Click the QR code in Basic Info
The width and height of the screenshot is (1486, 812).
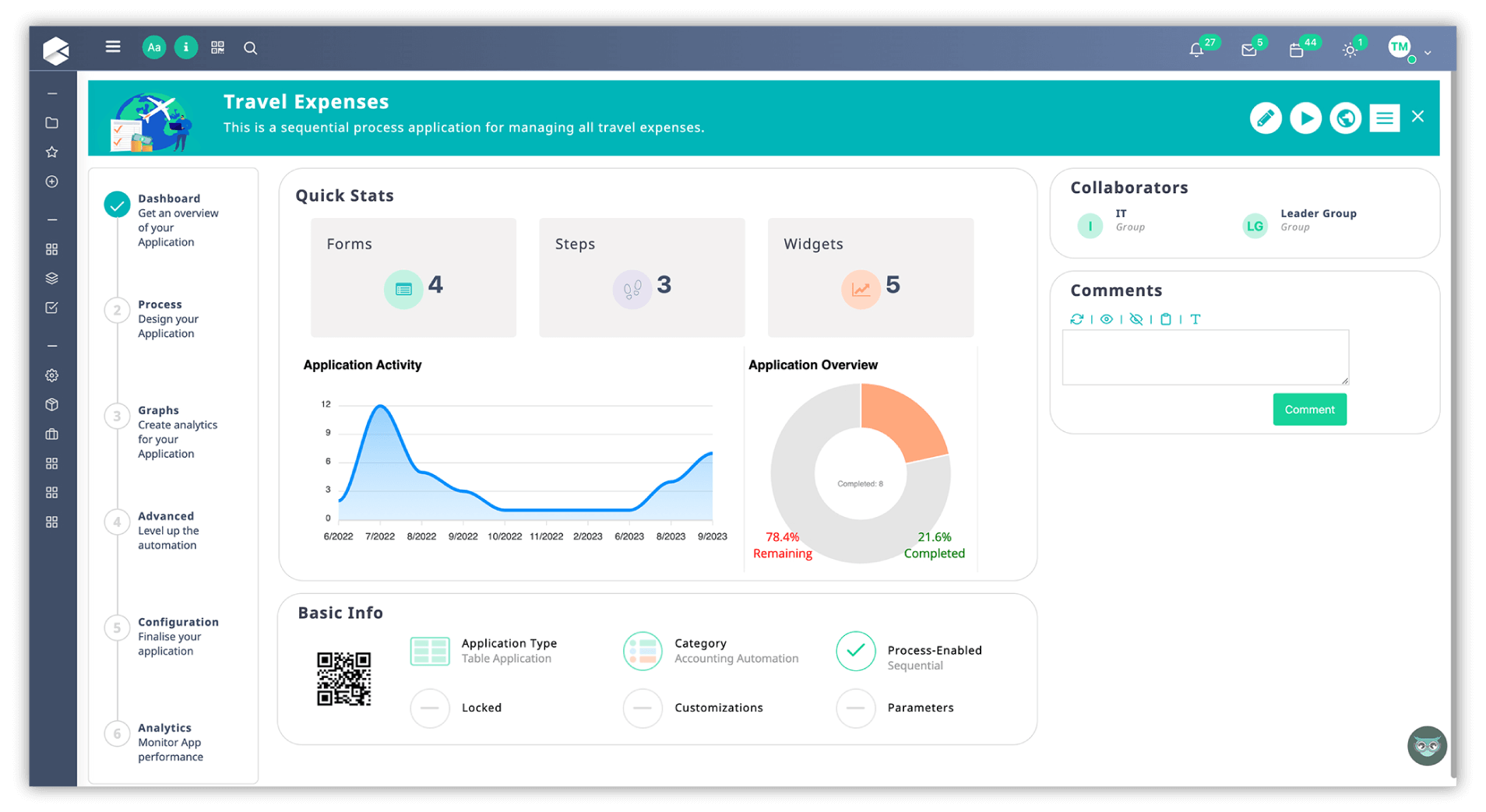click(343, 679)
